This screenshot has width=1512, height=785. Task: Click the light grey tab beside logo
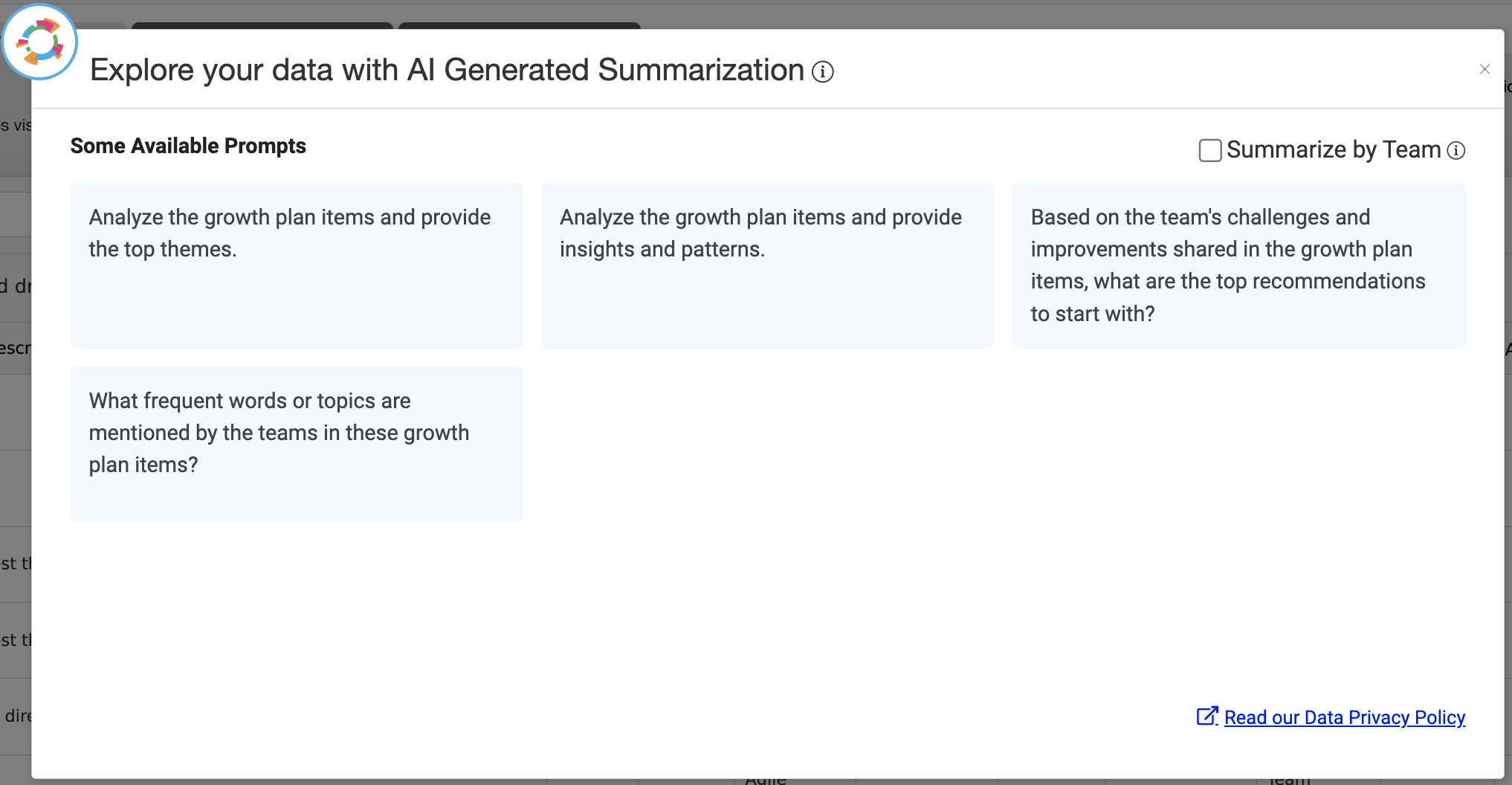(102, 26)
